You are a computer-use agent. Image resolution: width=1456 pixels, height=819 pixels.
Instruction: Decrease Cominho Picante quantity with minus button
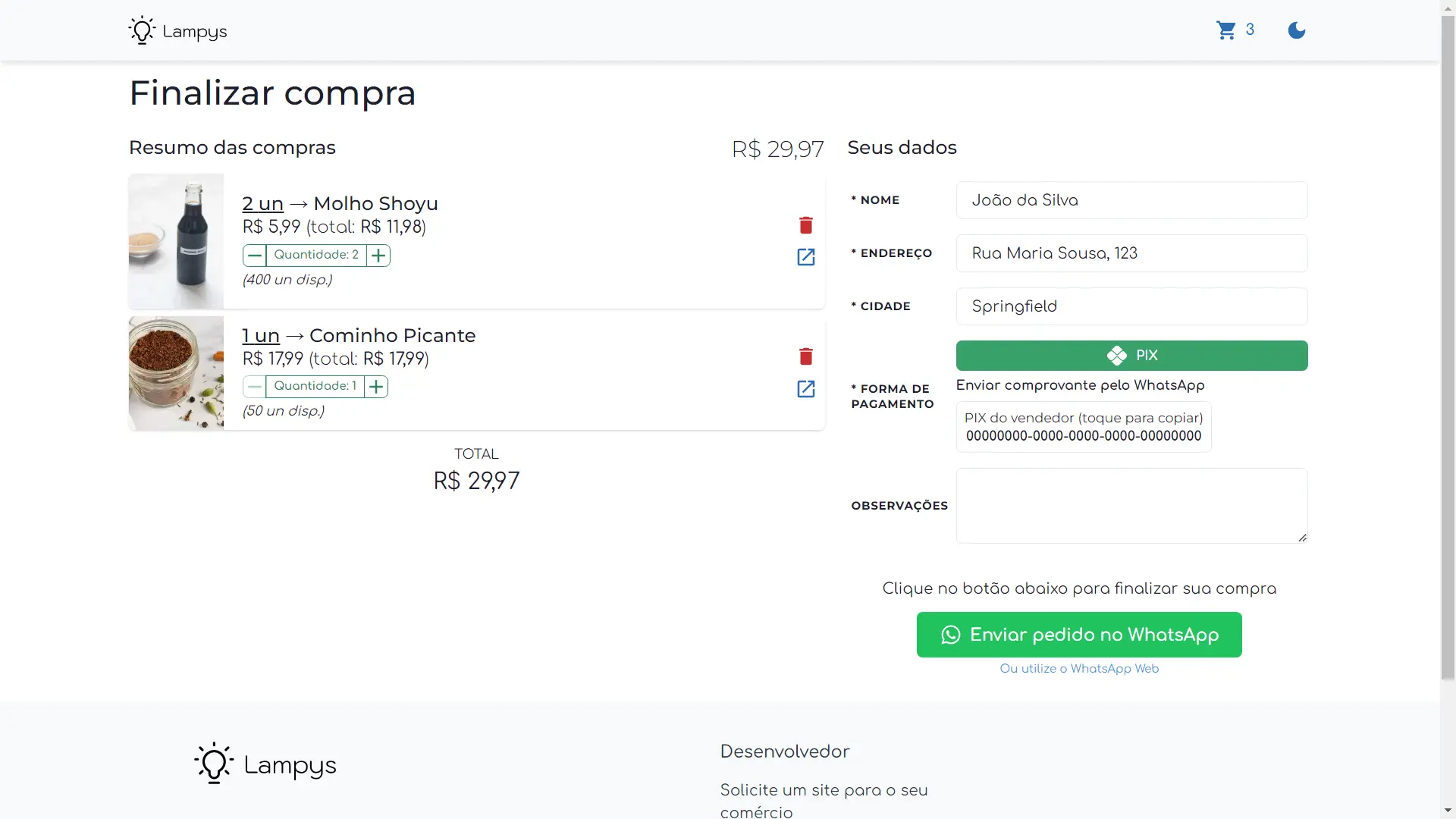[x=255, y=387]
